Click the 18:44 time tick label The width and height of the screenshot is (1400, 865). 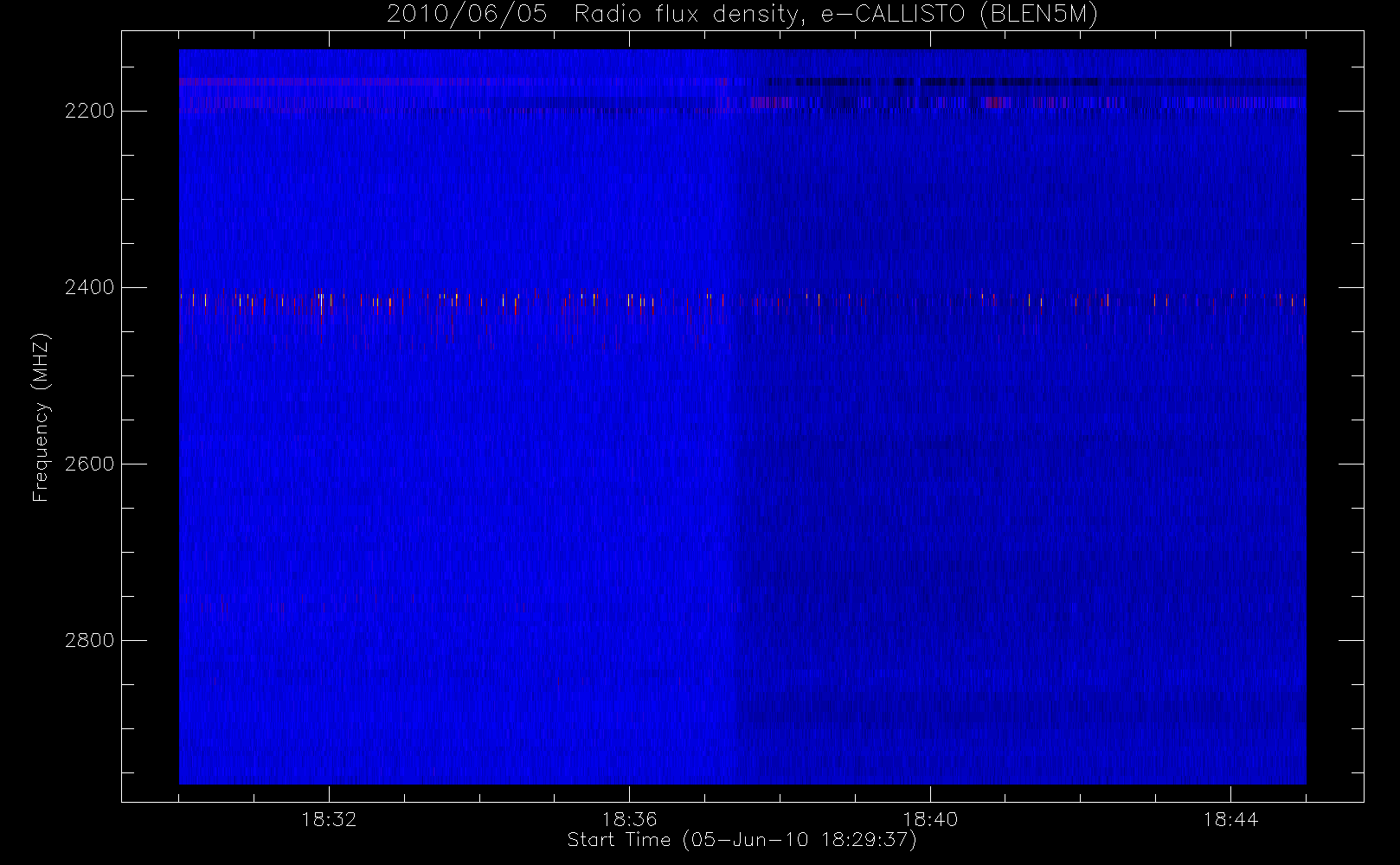point(1230,819)
